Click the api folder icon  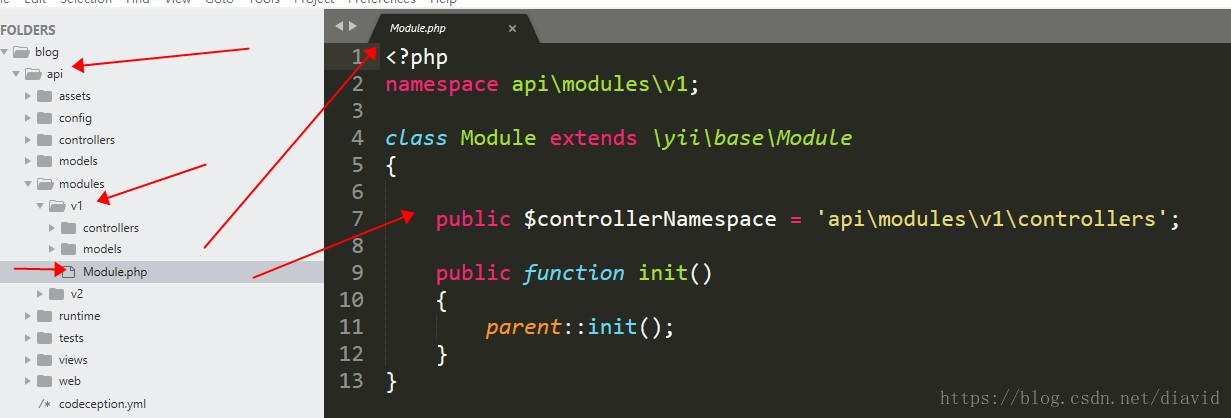[33, 74]
